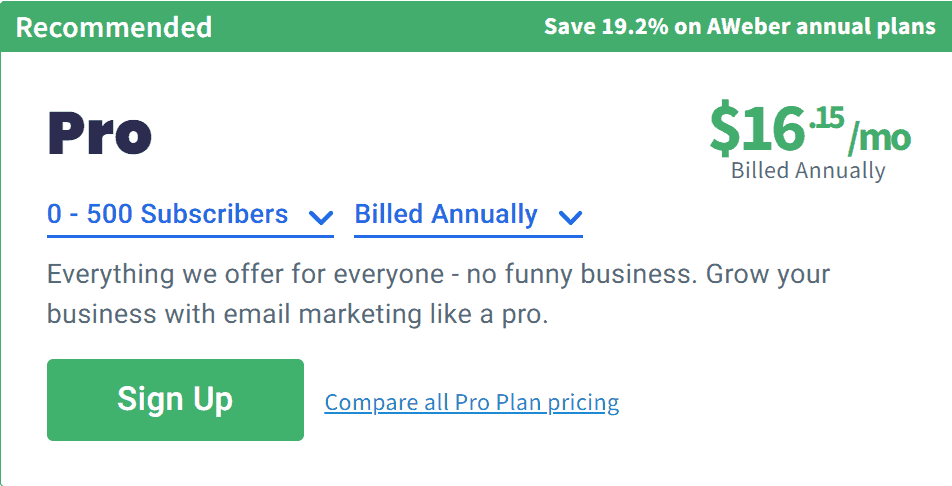Image resolution: width=952 pixels, height=486 pixels.
Task: Click the 0 - 500 Subscribers text label
Action: (168, 214)
